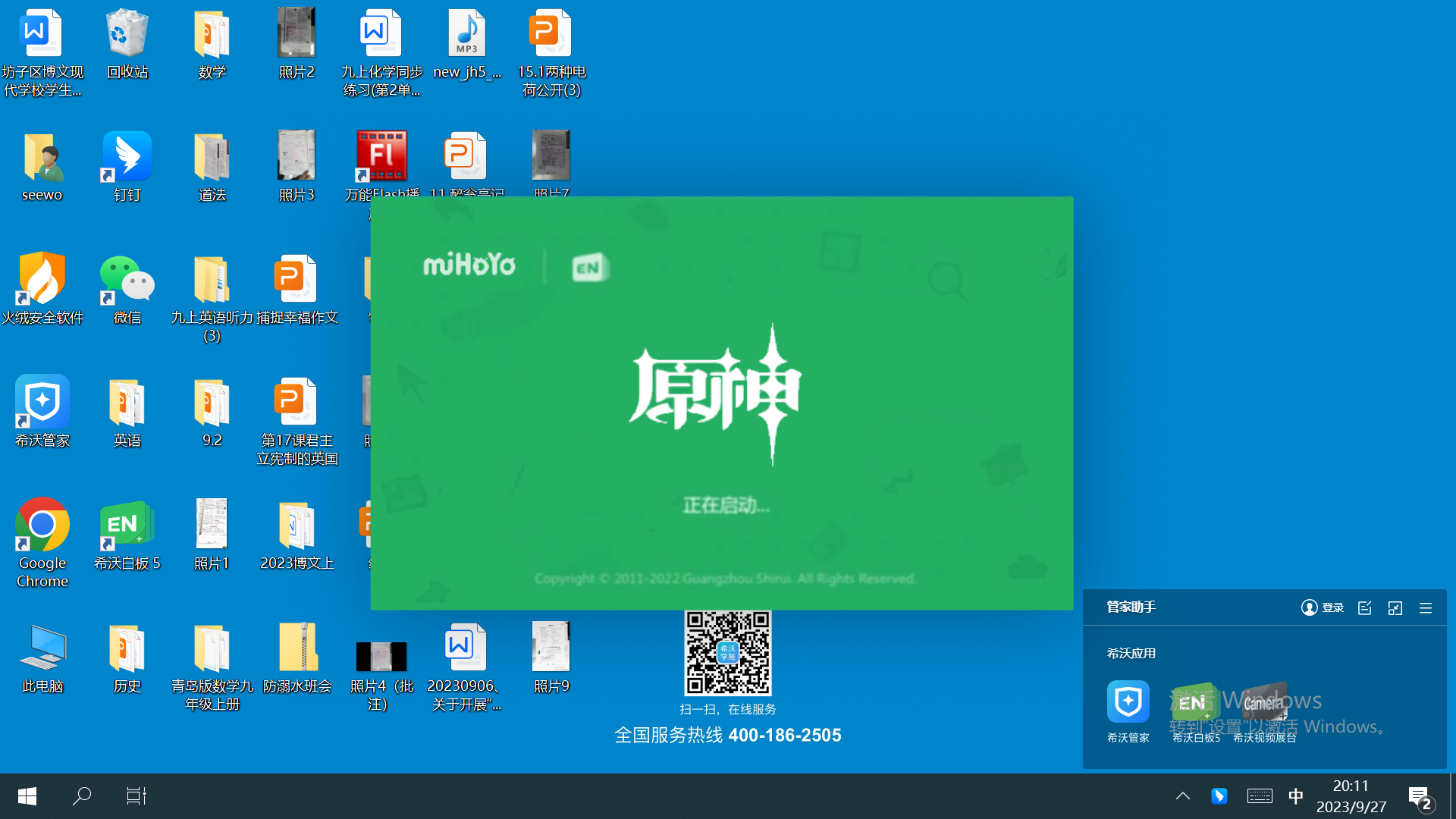This screenshot has height=819, width=1456.
Task: Open the 九上英语听力(3) folder
Action: coord(212,299)
